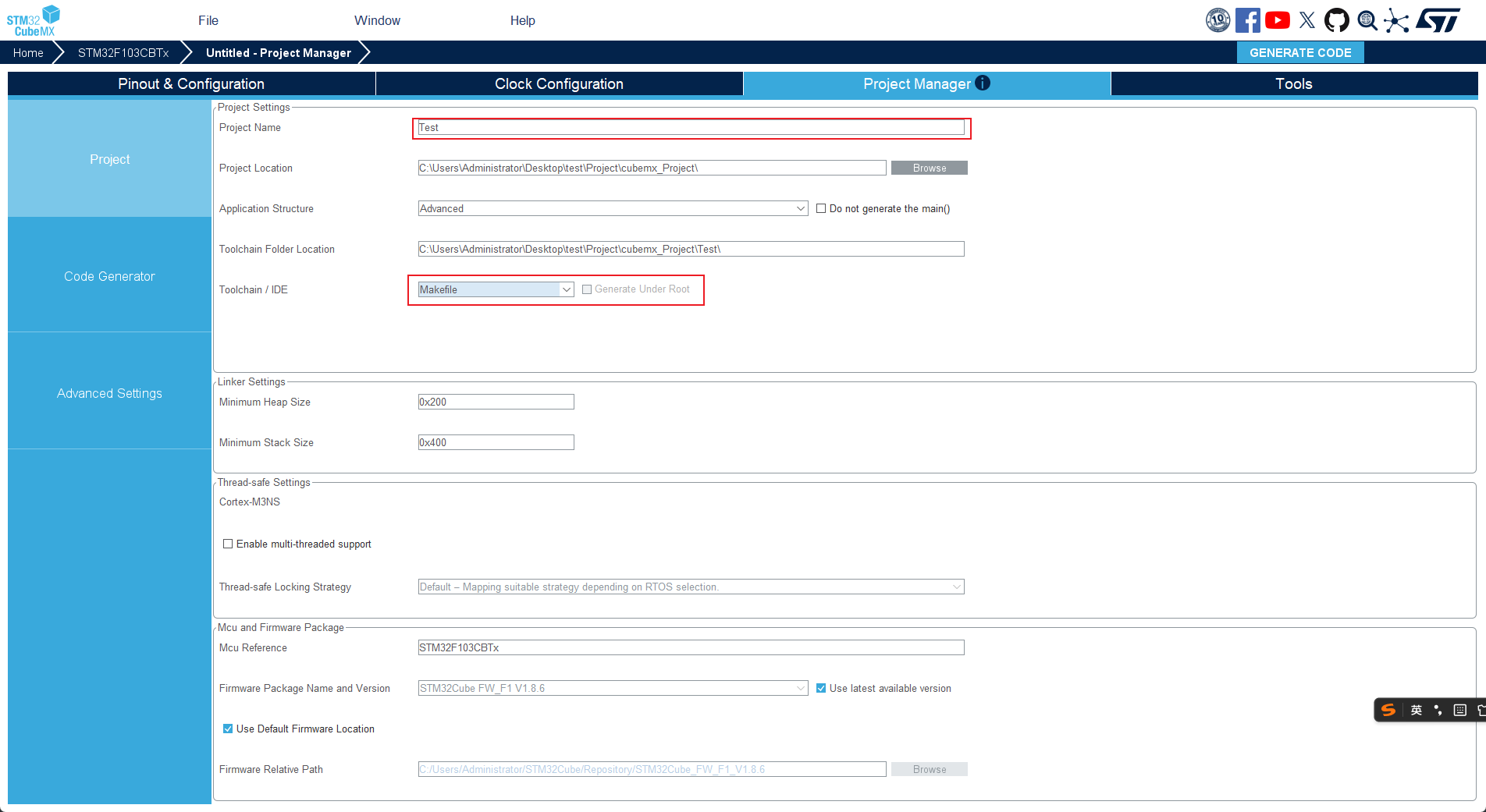Open the ST community network icon
Viewport: 1486px width, 812px height.
pyautogui.click(x=1396, y=20)
